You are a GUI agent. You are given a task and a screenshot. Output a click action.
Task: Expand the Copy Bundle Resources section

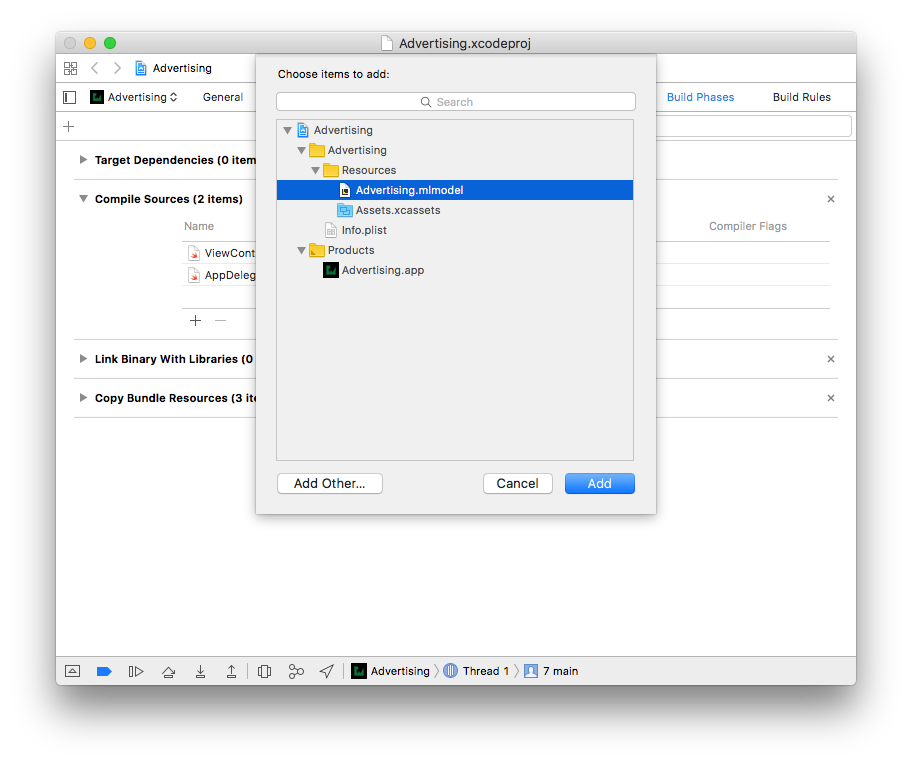click(x=83, y=398)
